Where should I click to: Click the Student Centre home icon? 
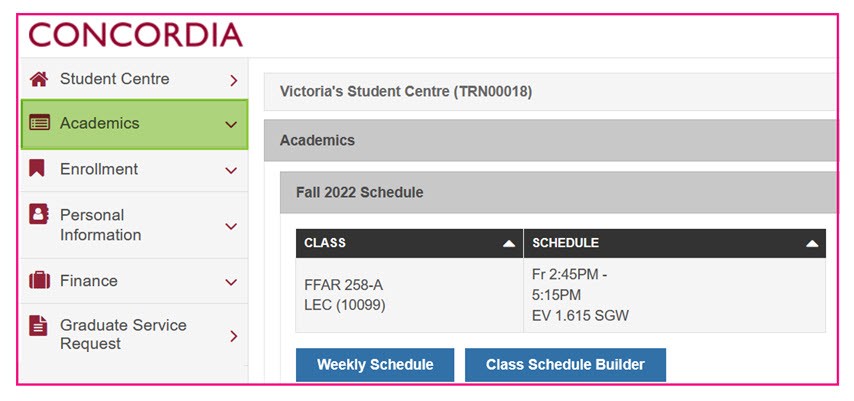coord(39,79)
